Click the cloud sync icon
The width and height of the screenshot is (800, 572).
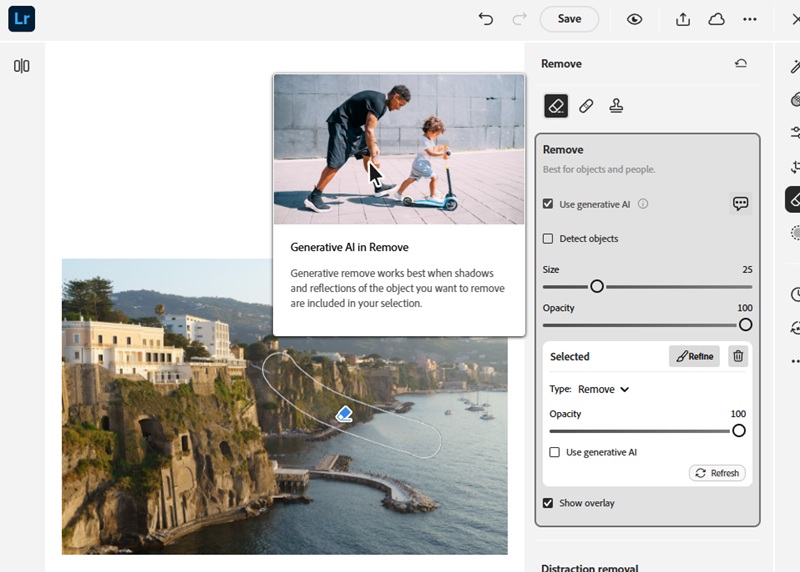click(x=716, y=19)
